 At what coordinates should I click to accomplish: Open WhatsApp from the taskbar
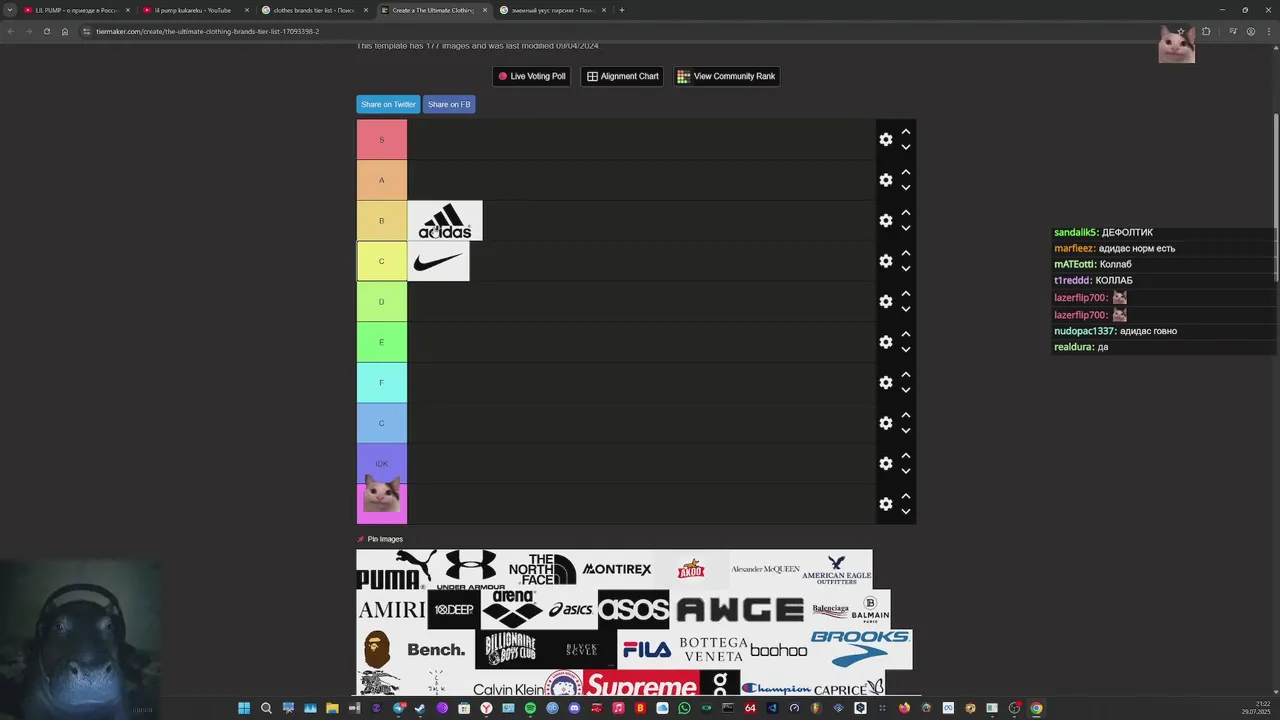[x=684, y=708]
